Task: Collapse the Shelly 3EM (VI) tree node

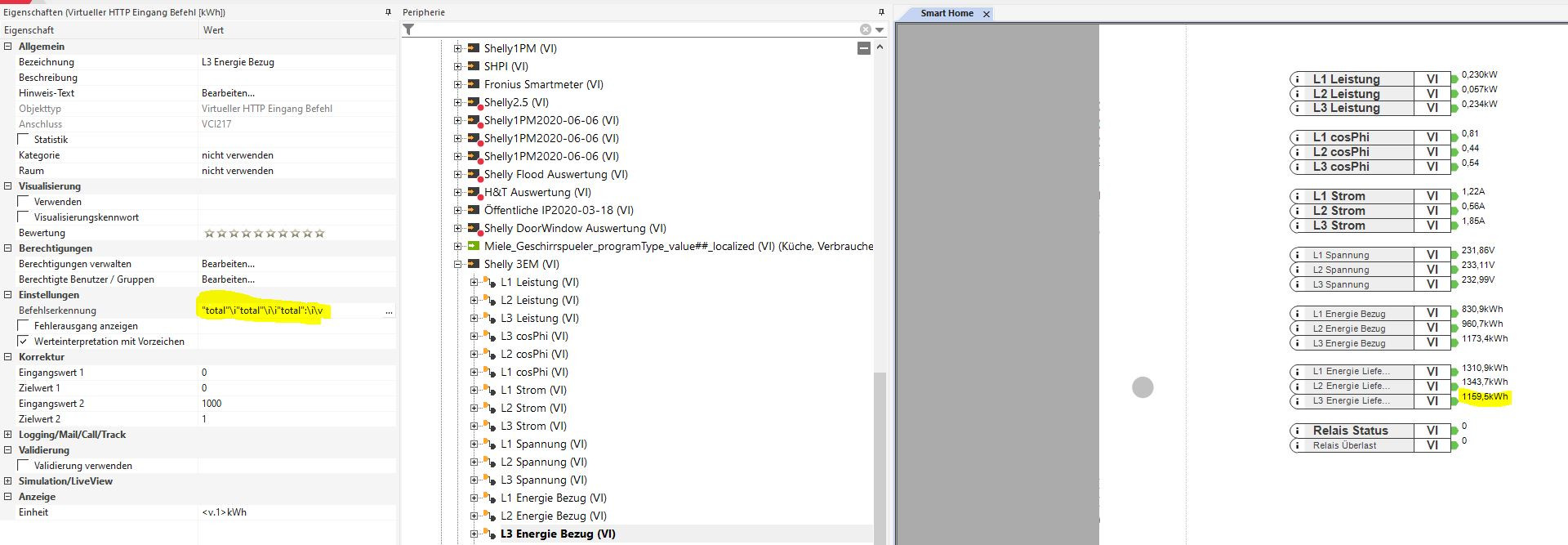Action: click(x=458, y=264)
